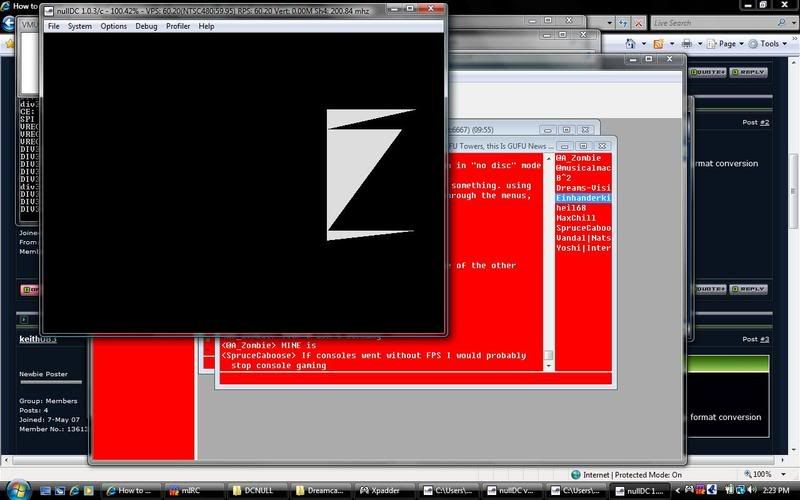
Task: Click the red Stop loading icon
Action: 638,23
